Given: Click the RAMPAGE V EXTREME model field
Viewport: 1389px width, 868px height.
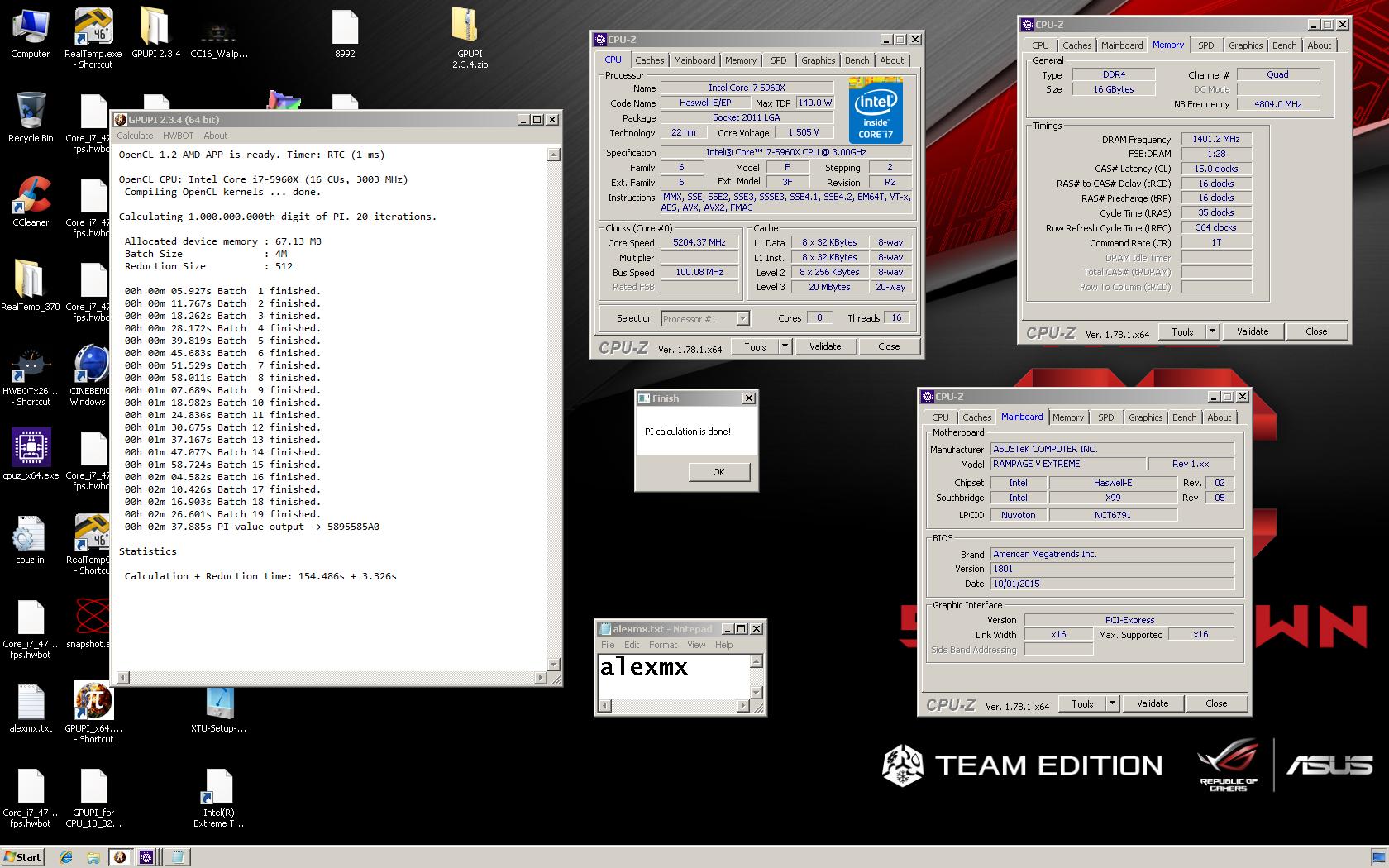Looking at the screenshot, I should click(1068, 464).
